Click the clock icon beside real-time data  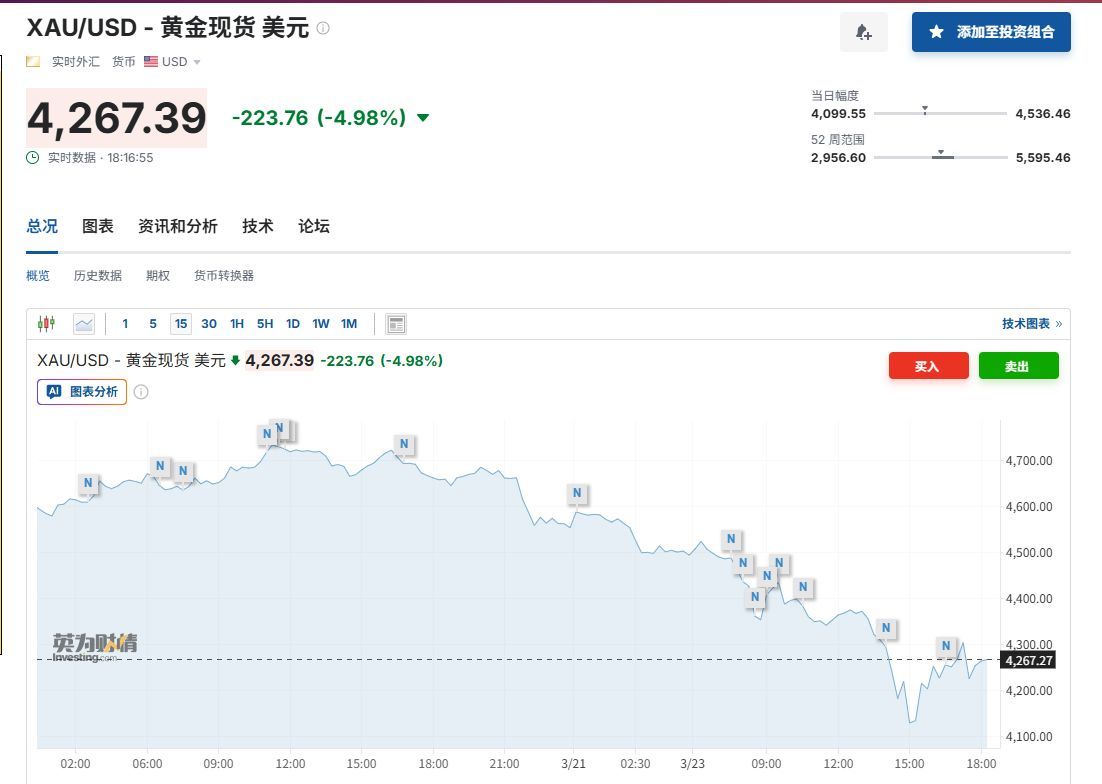(33, 158)
